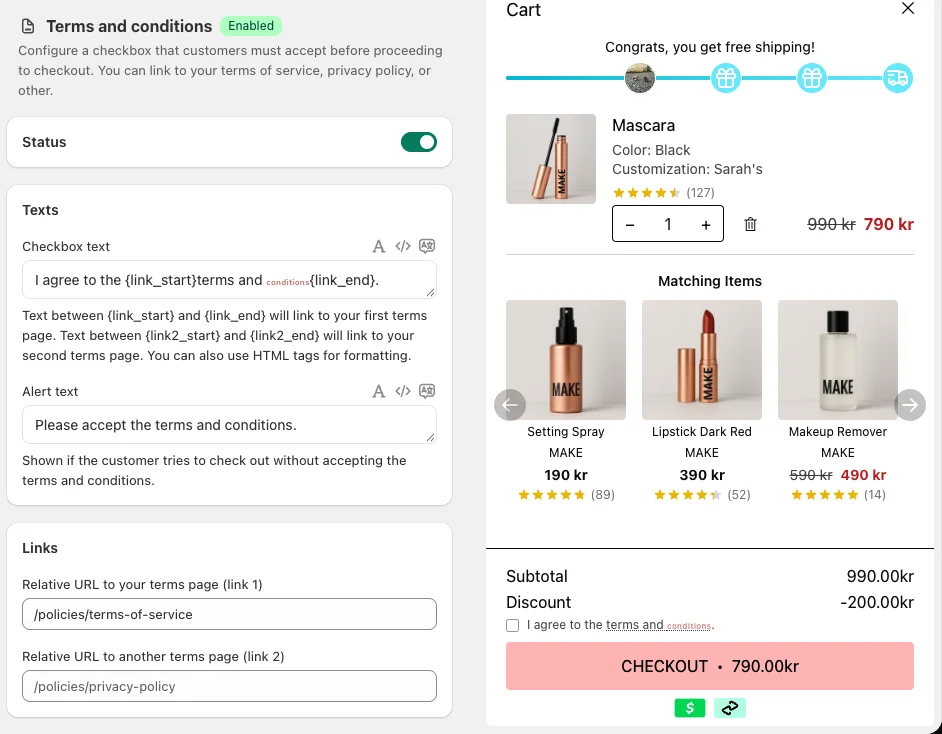Click the teal link icon below checkout
This screenshot has height=734, width=942.
(x=730, y=708)
